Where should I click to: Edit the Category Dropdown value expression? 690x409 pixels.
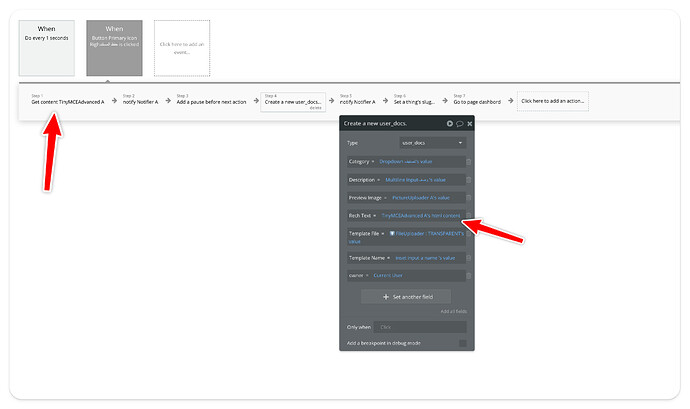point(406,162)
